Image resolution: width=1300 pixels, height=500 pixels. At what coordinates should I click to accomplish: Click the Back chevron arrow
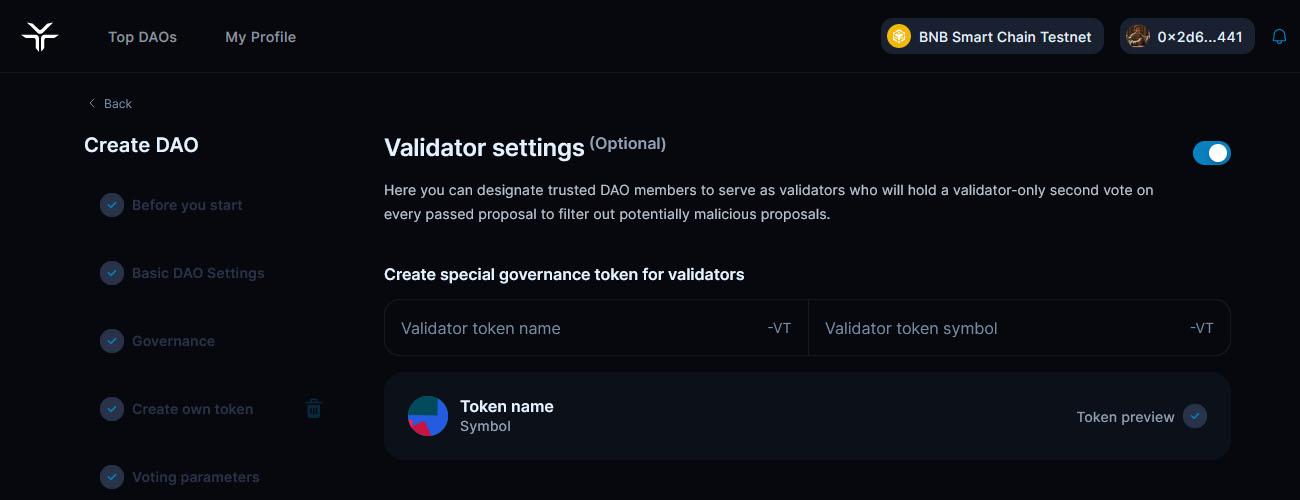tap(92, 104)
